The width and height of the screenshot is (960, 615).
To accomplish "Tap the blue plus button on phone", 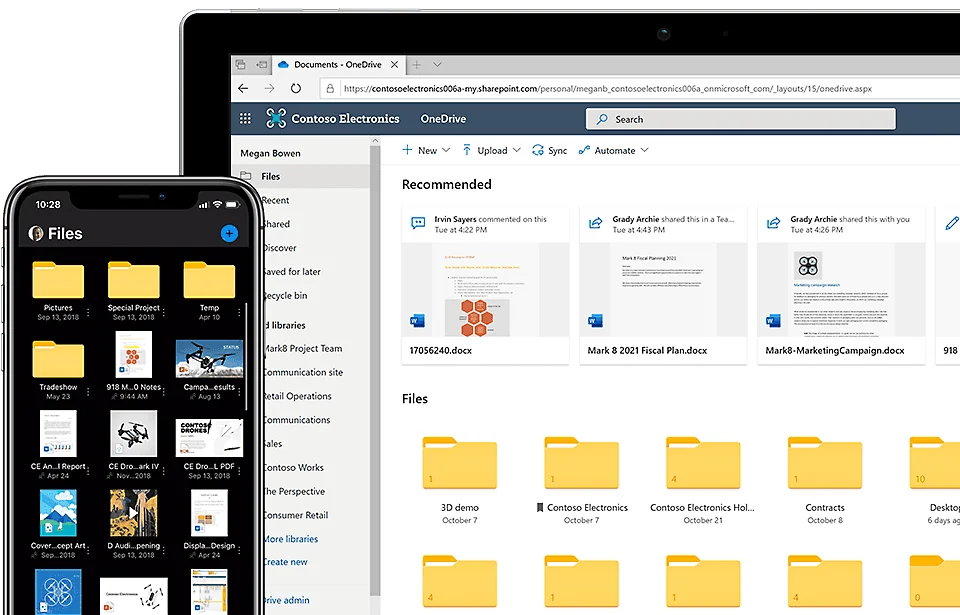I will click(x=229, y=233).
